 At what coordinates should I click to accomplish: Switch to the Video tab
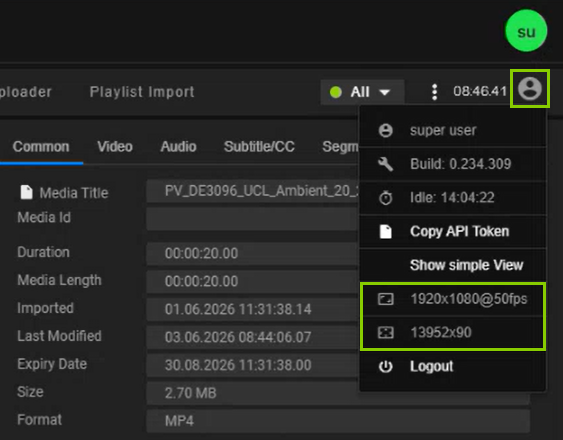pyautogui.click(x=115, y=147)
